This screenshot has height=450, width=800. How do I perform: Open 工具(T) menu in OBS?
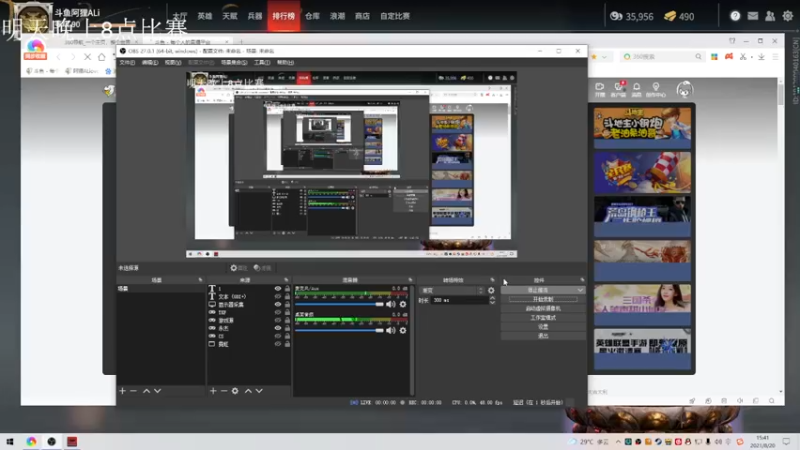coord(262,63)
